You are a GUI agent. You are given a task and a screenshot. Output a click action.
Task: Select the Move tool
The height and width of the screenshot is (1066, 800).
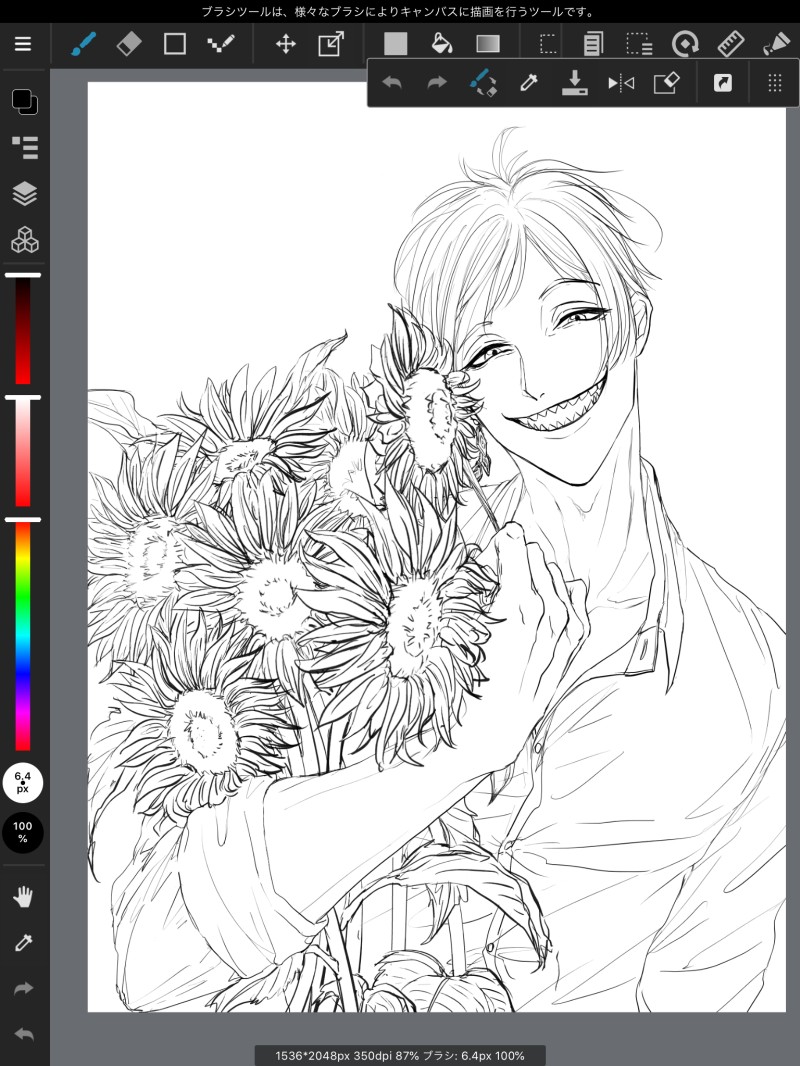click(x=285, y=44)
